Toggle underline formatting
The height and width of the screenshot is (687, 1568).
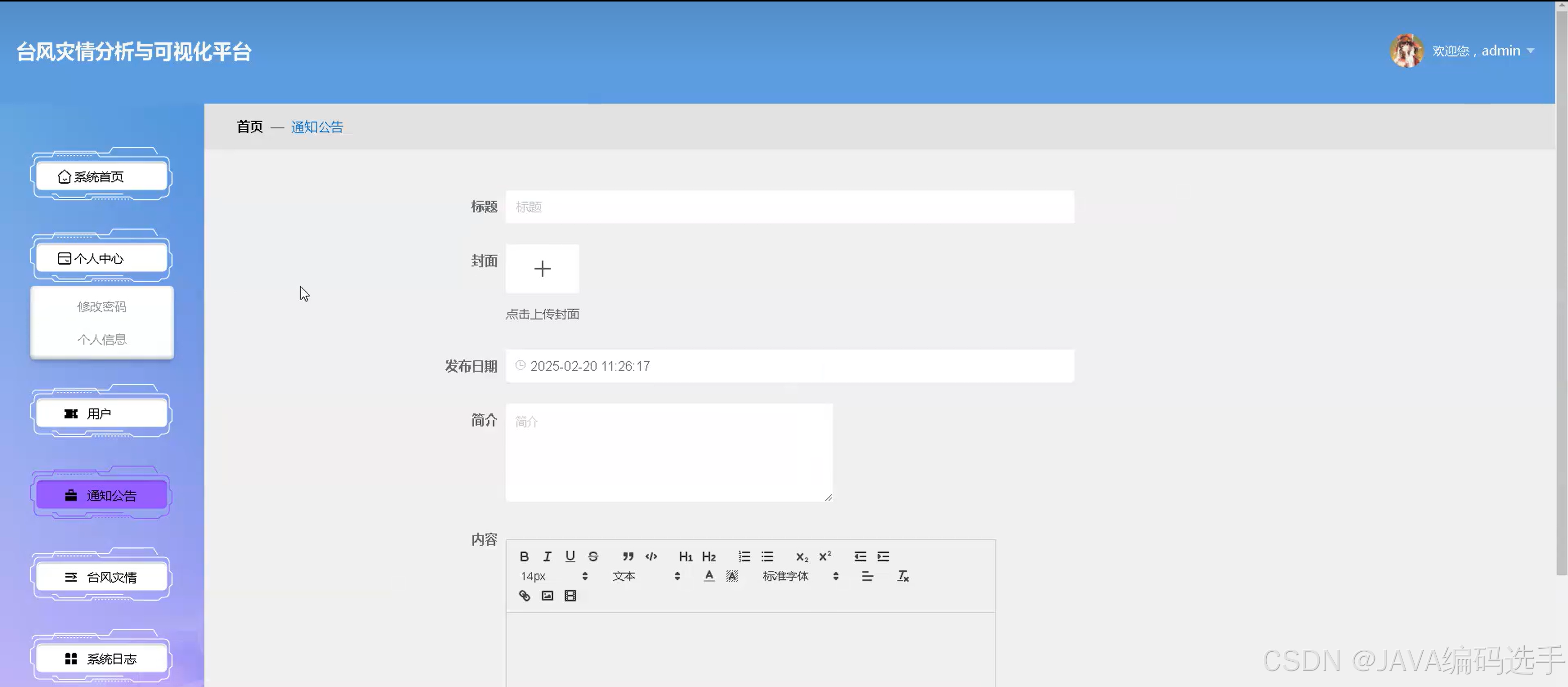(x=570, y=556)
